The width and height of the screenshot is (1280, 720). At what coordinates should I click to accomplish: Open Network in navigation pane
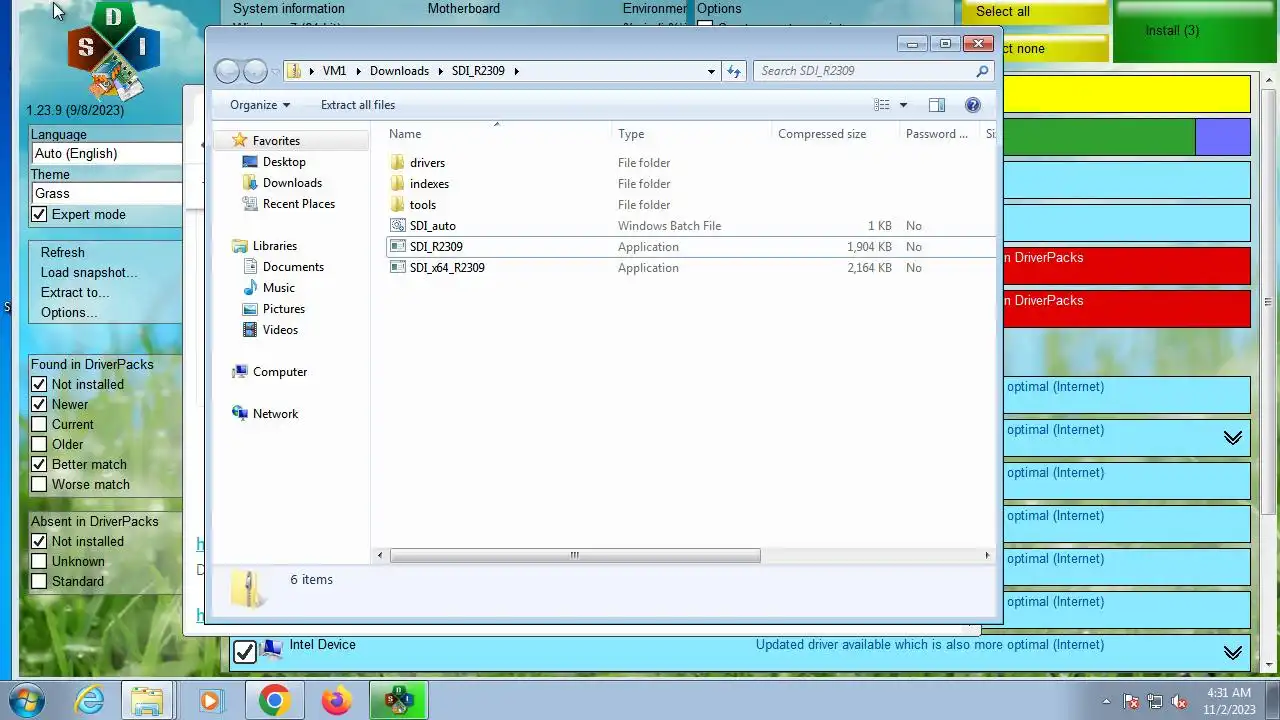pyautogui.click(x=275, y=414)
